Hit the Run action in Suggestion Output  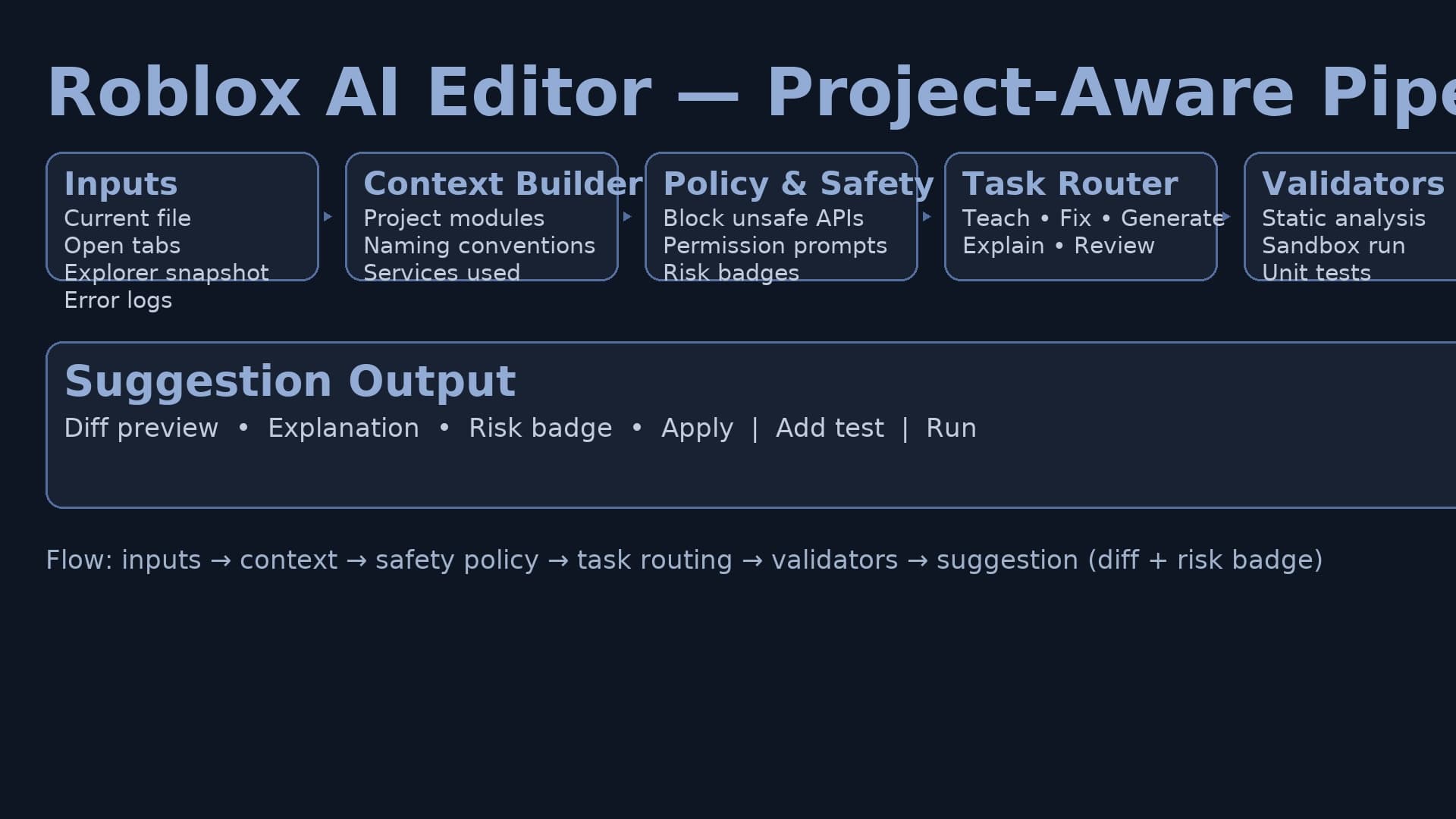951,428
